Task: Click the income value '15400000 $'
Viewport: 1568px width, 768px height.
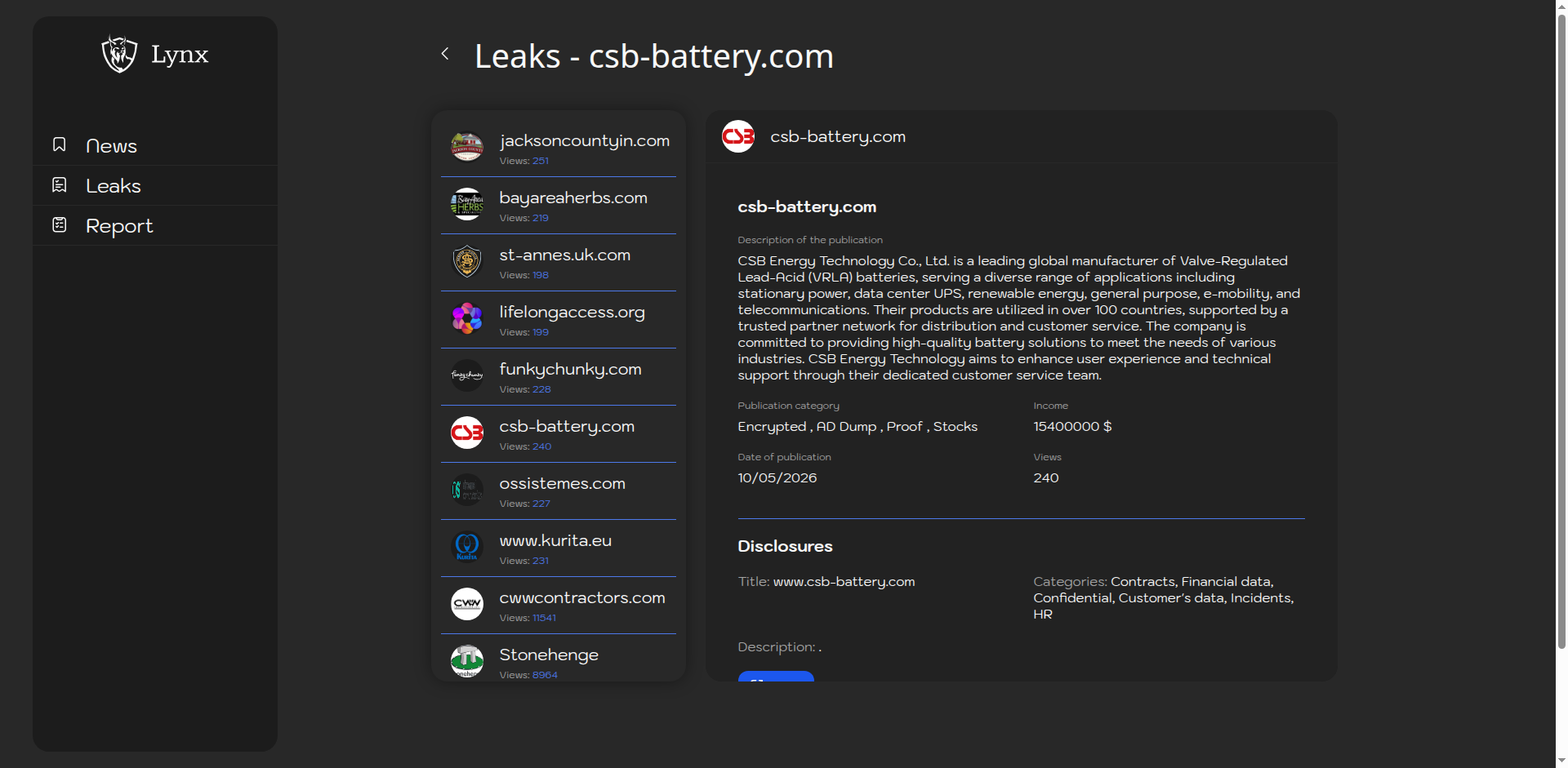Action: tap(1072, 427)
